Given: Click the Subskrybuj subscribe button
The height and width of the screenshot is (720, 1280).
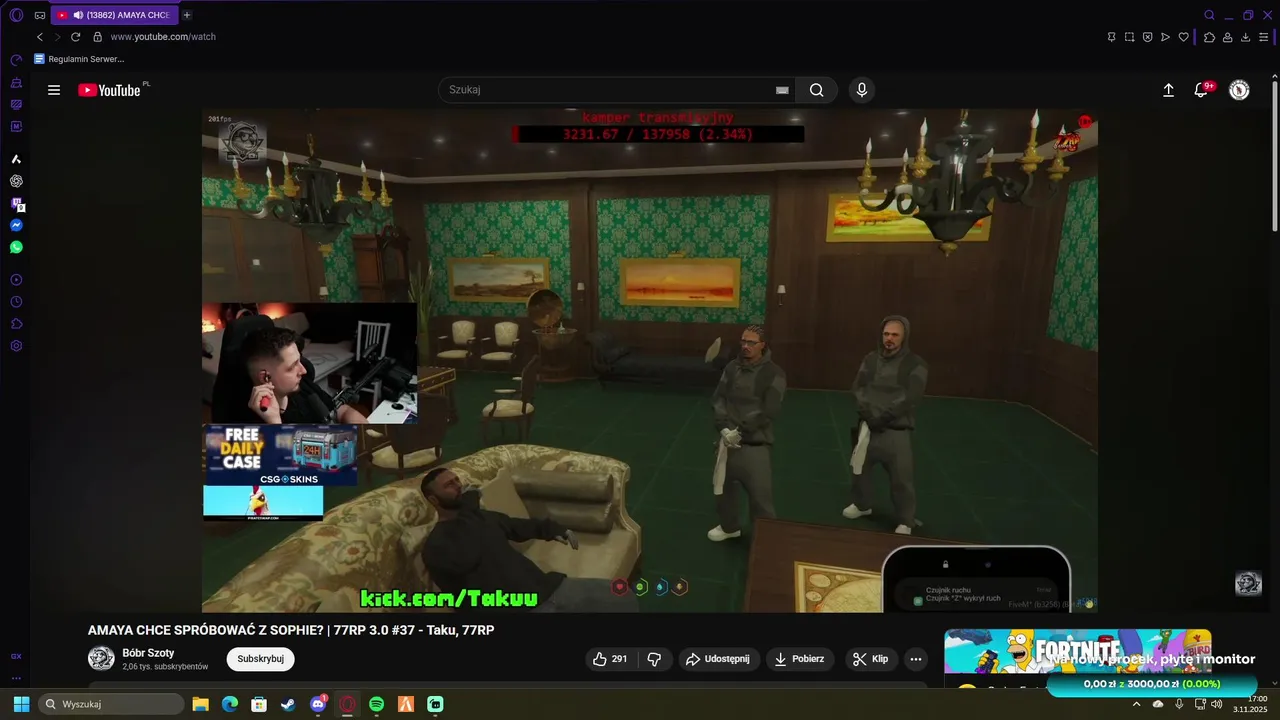Looking at the screenshot, I should coord(260,659).
